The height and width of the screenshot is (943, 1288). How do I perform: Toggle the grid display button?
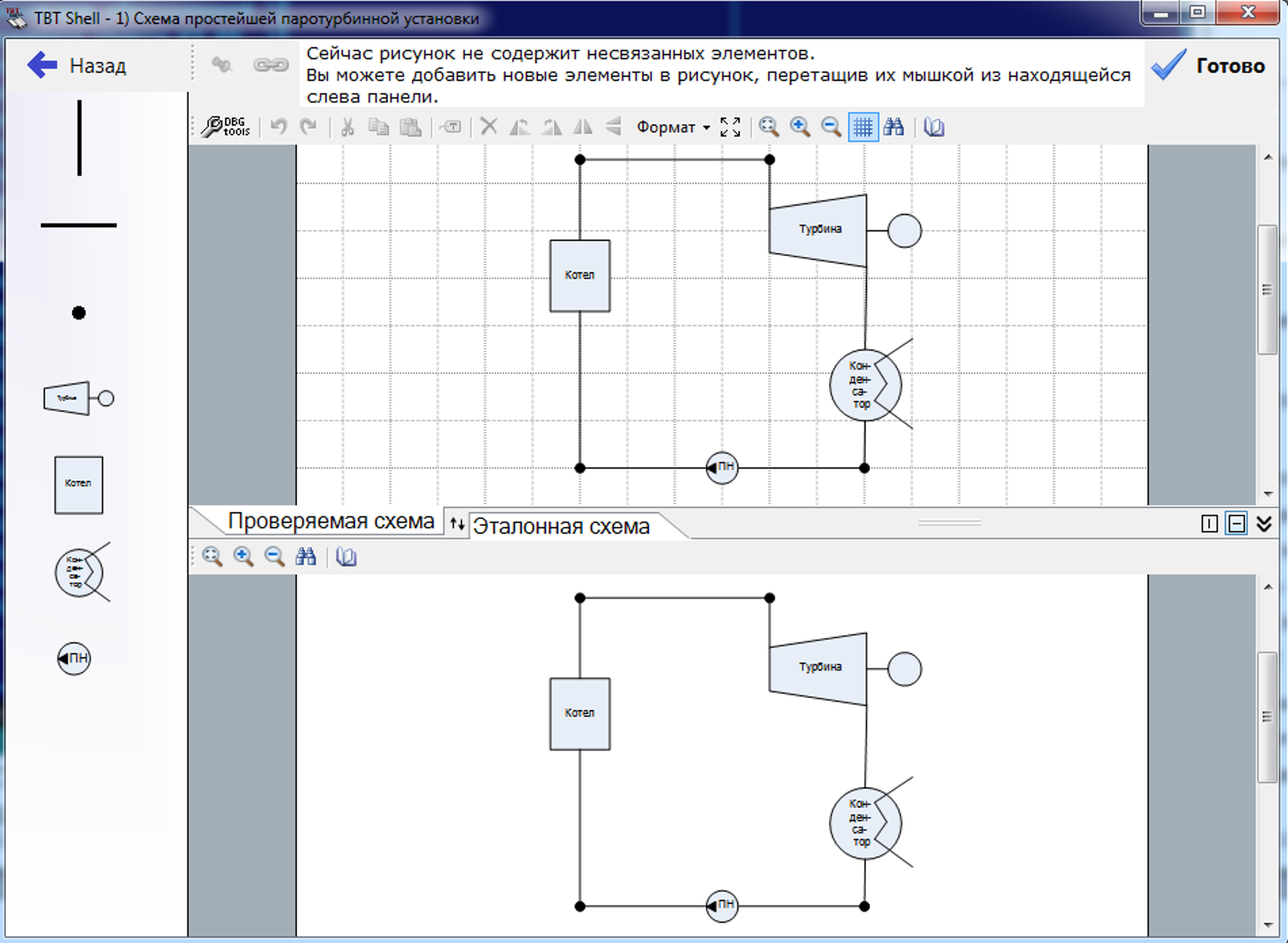click(x=862, y=127)
